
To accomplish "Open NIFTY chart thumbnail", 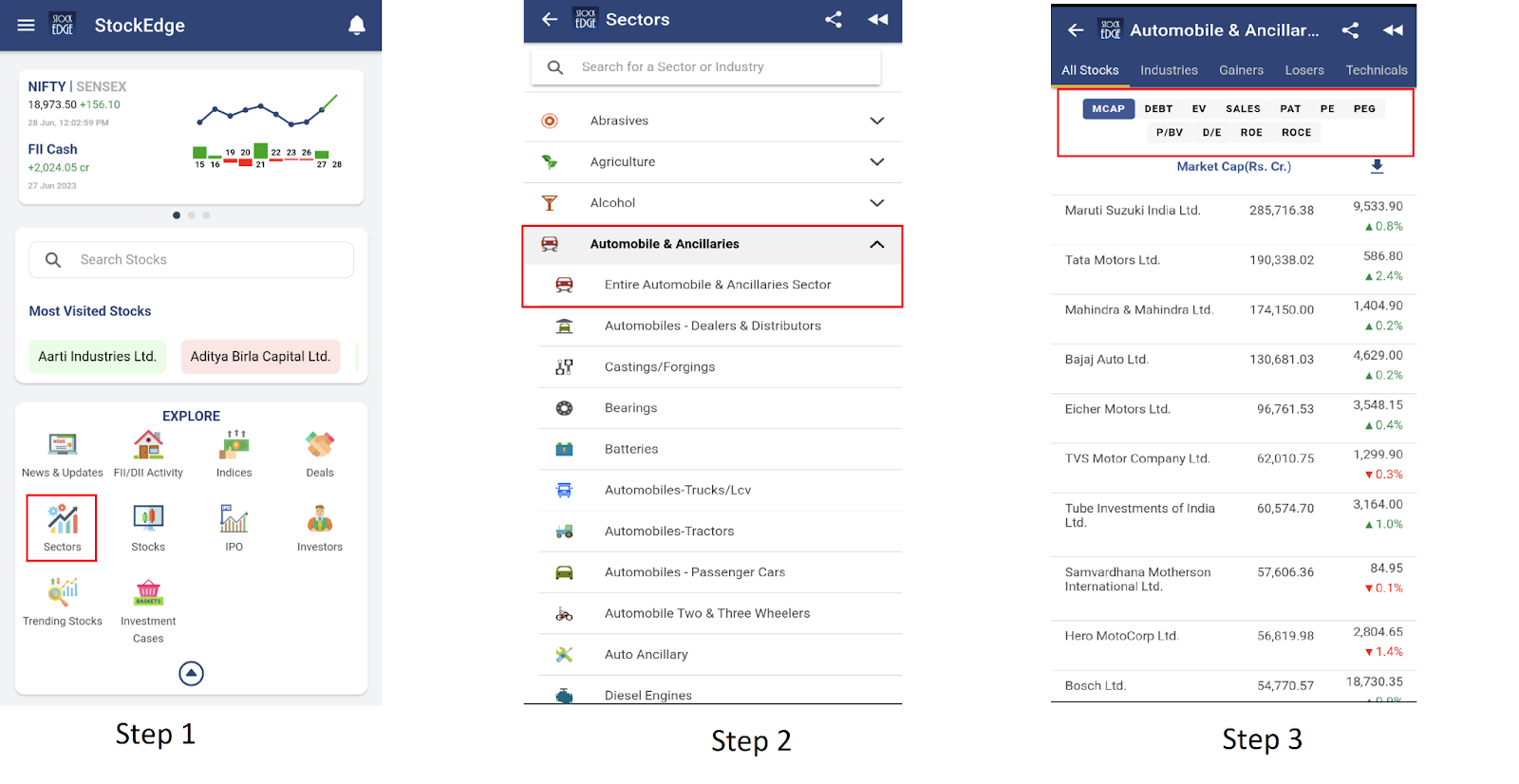I will pyautogui.click(x=267, y=112).
